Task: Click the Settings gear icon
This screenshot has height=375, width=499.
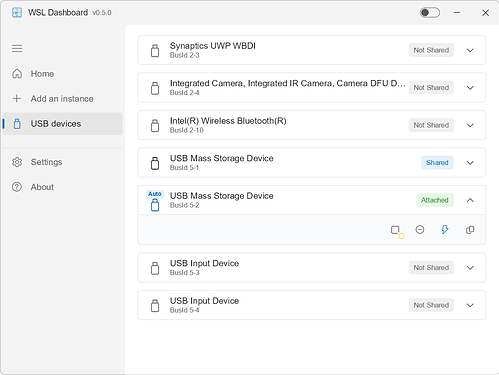Action: point(17,162)
